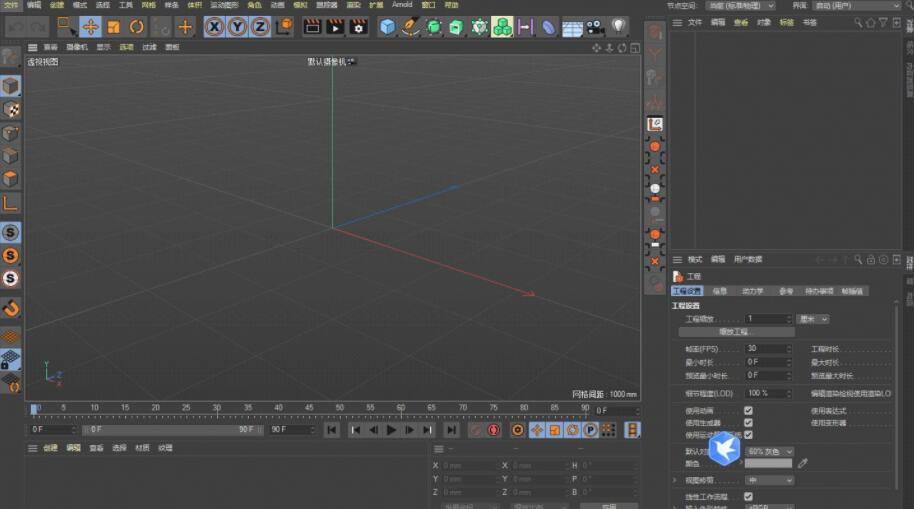The width and height of the screenshot is (914, 509).
Task: Click the orange plus axis tool
Action: tap(185, 27)
